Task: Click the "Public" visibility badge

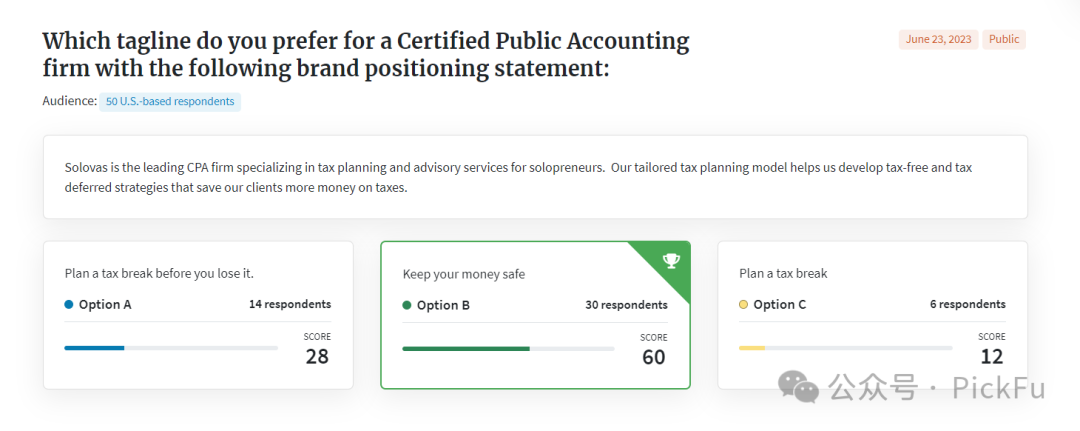Action: pyautogui.click(x=1003, y=40)
